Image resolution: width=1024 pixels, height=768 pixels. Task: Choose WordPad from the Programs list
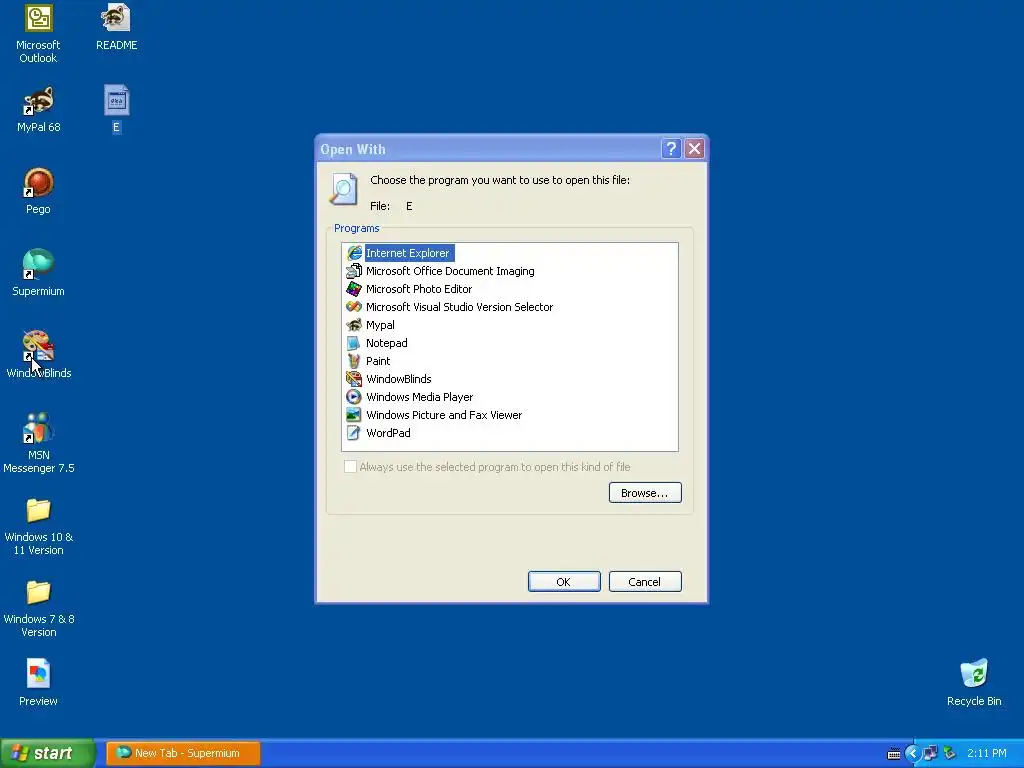click(388, 432)
